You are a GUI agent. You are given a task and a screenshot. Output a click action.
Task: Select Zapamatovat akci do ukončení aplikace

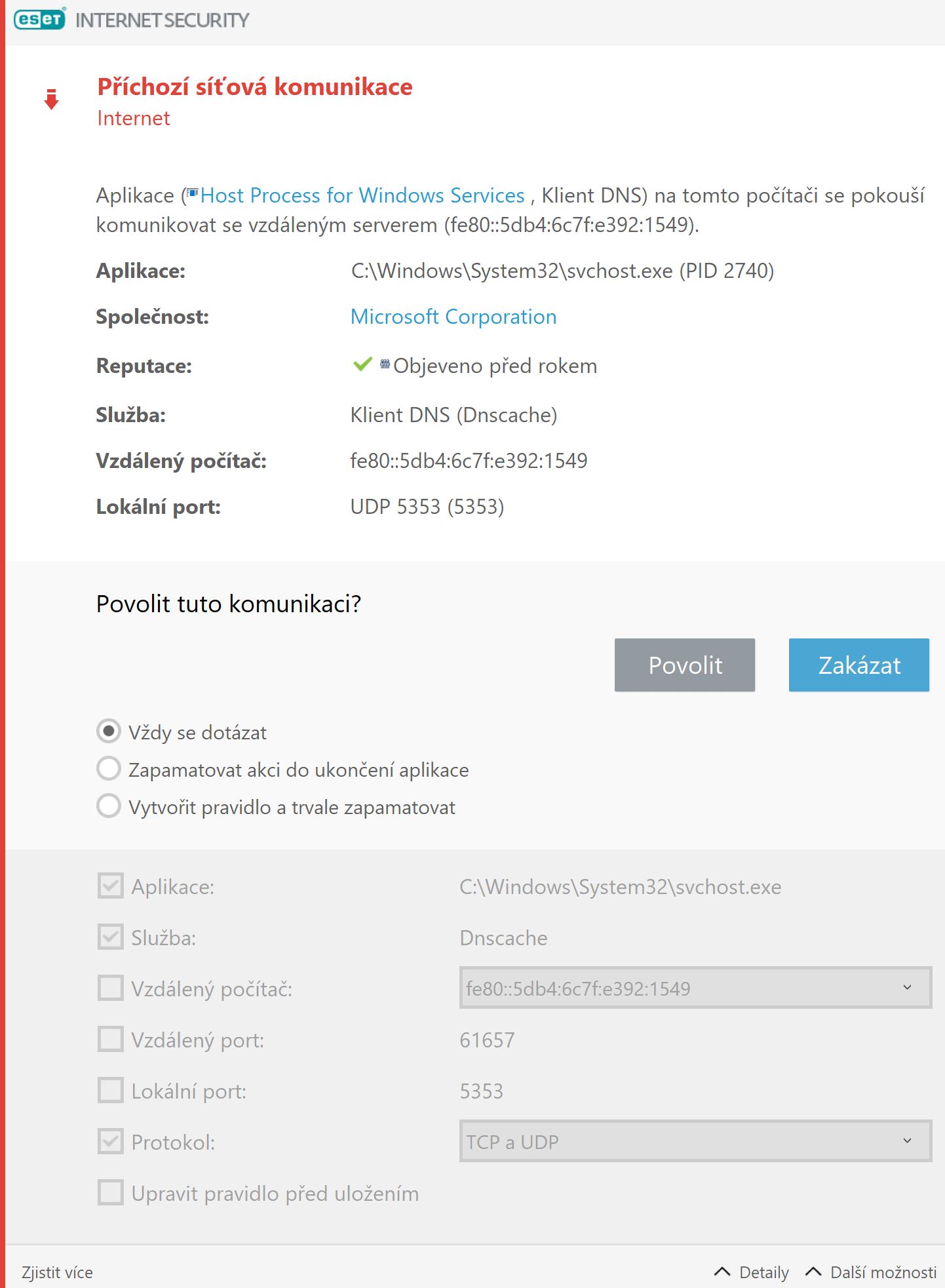[x=109, y=769]
